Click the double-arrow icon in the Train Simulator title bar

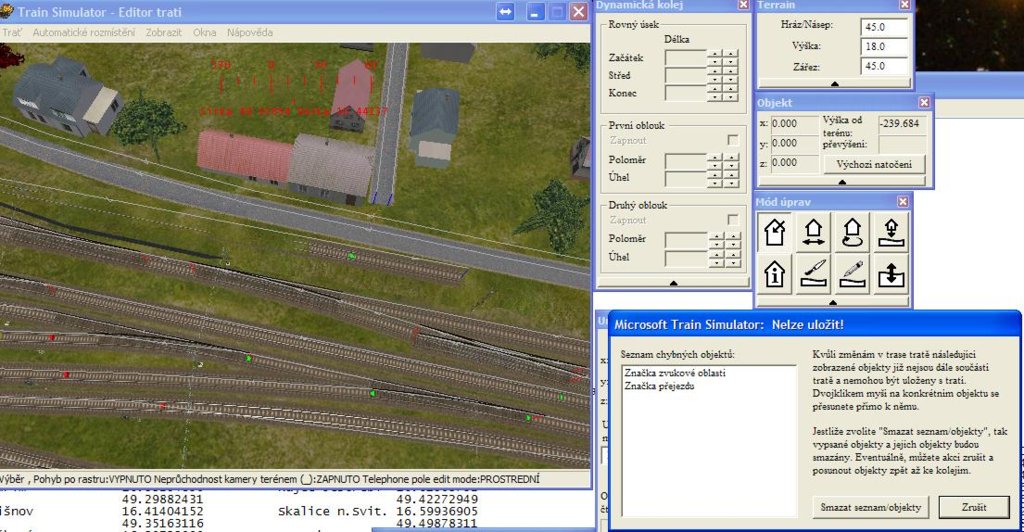(505, 12)
